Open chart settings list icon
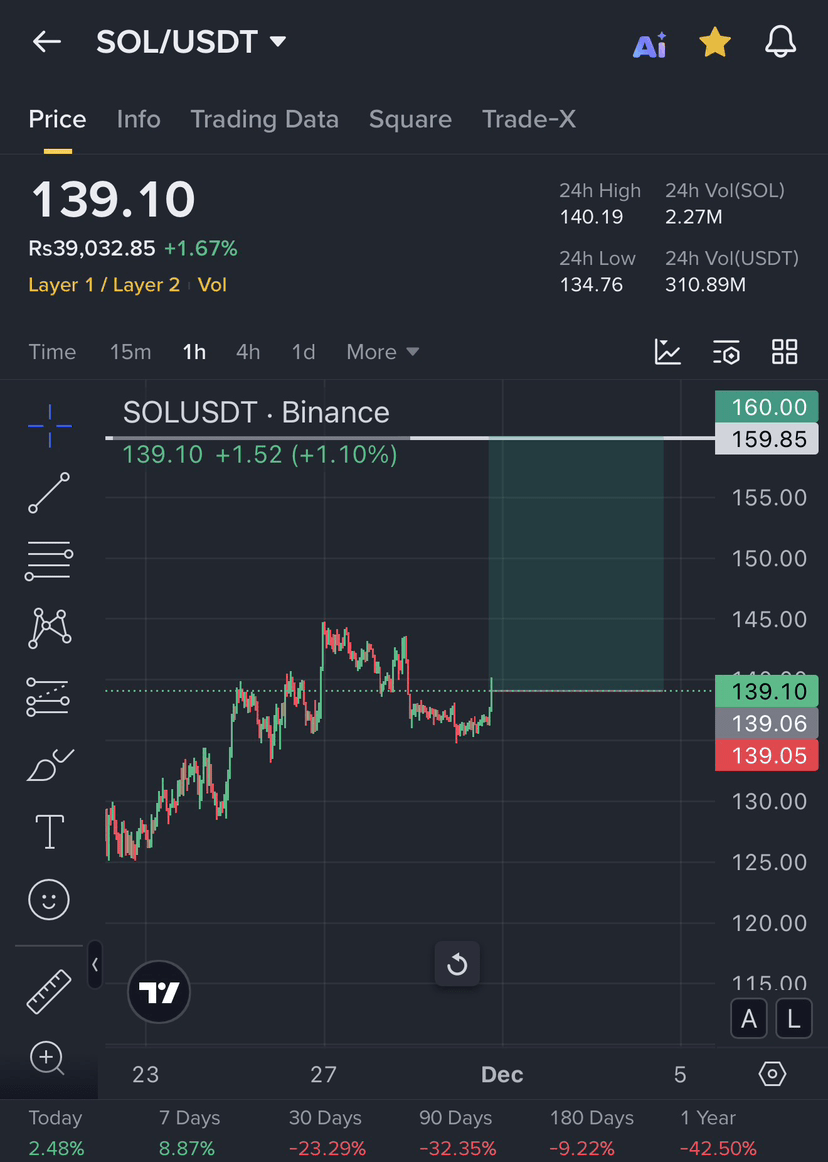 (x=726, y=352)
